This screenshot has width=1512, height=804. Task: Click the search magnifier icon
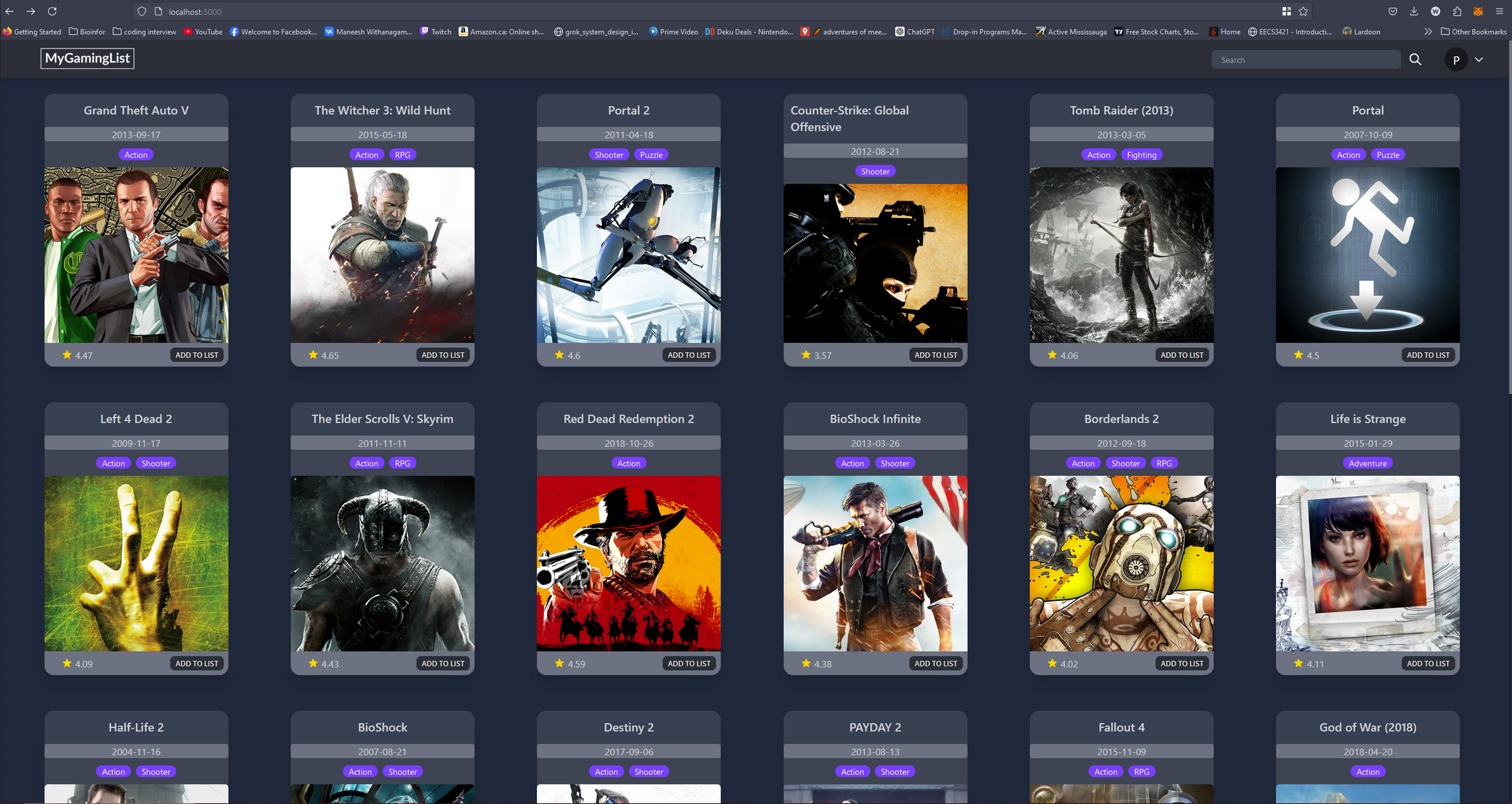1415,59
